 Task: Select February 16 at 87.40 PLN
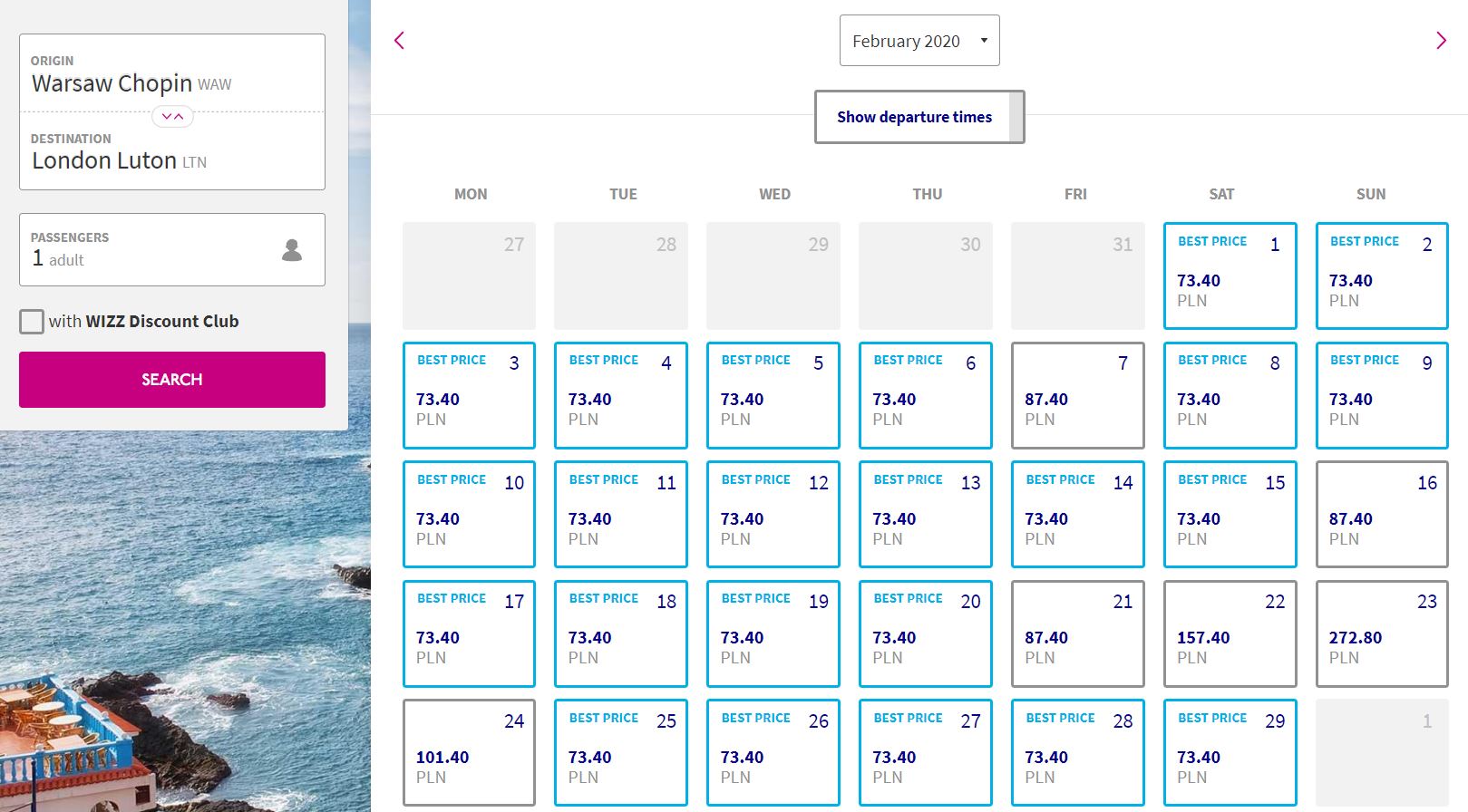tap(1382, 514)
